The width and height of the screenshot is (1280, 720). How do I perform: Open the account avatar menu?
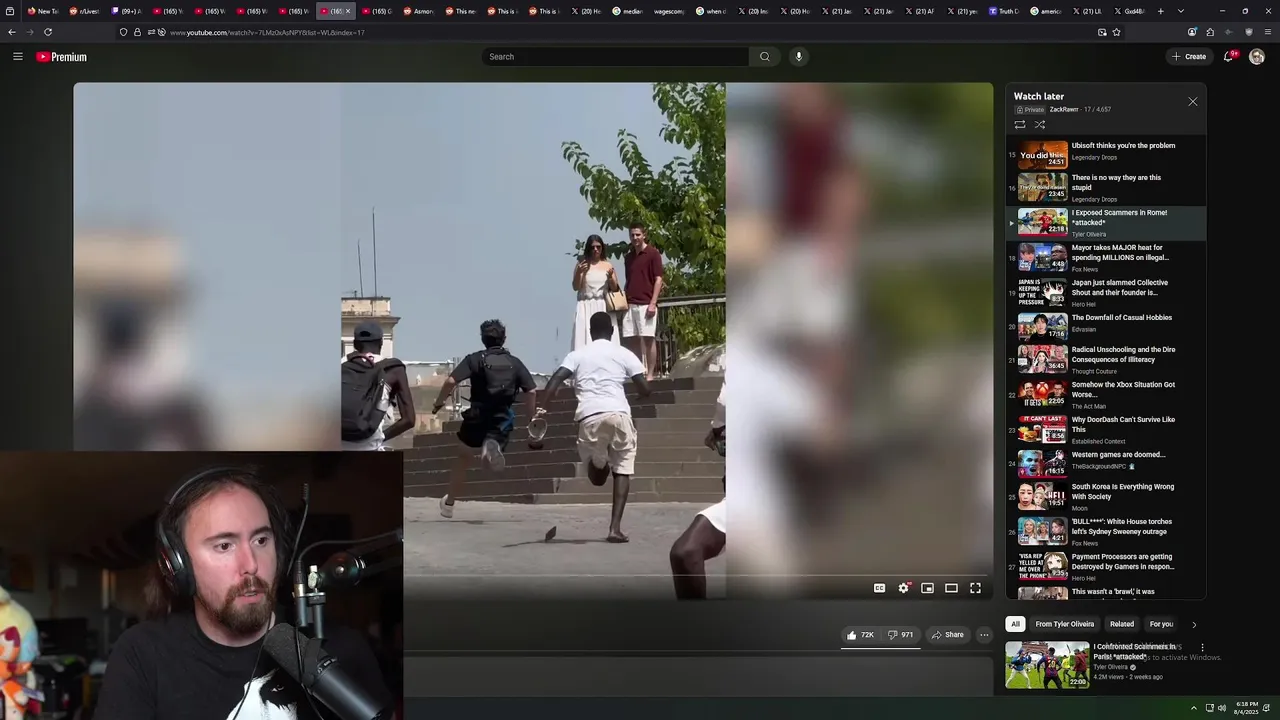pyautogui.click(x=1257, y=57)
